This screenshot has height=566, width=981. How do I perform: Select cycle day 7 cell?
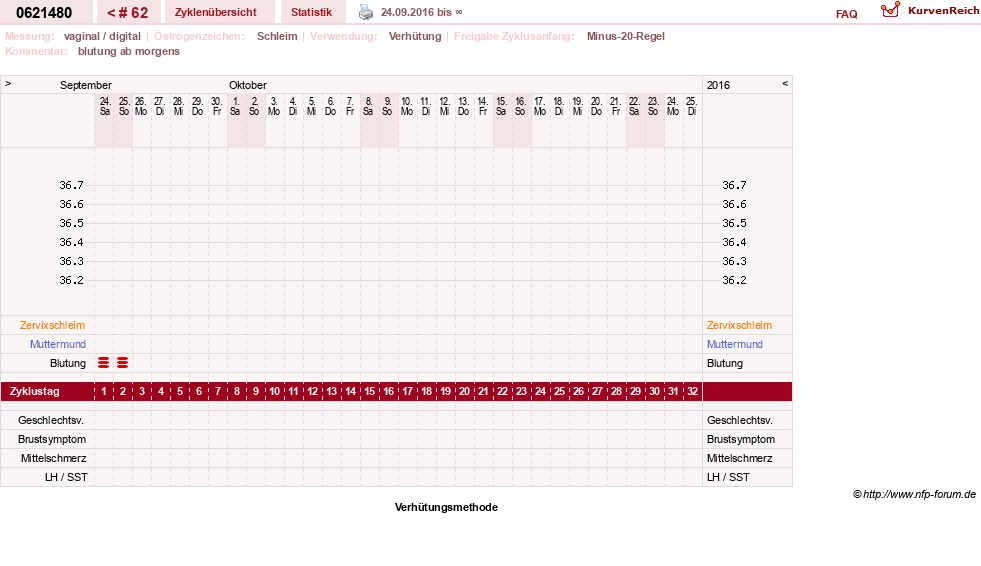click(x=218, y=392)
